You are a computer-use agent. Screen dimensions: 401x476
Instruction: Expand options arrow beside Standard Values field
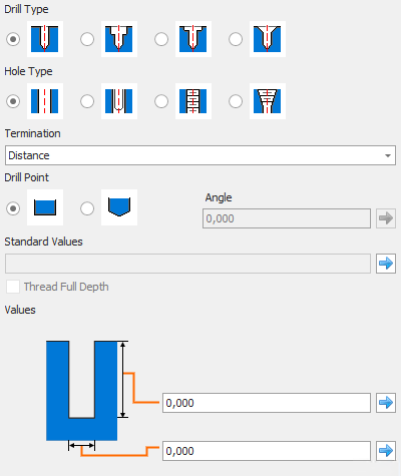[386, 263]
